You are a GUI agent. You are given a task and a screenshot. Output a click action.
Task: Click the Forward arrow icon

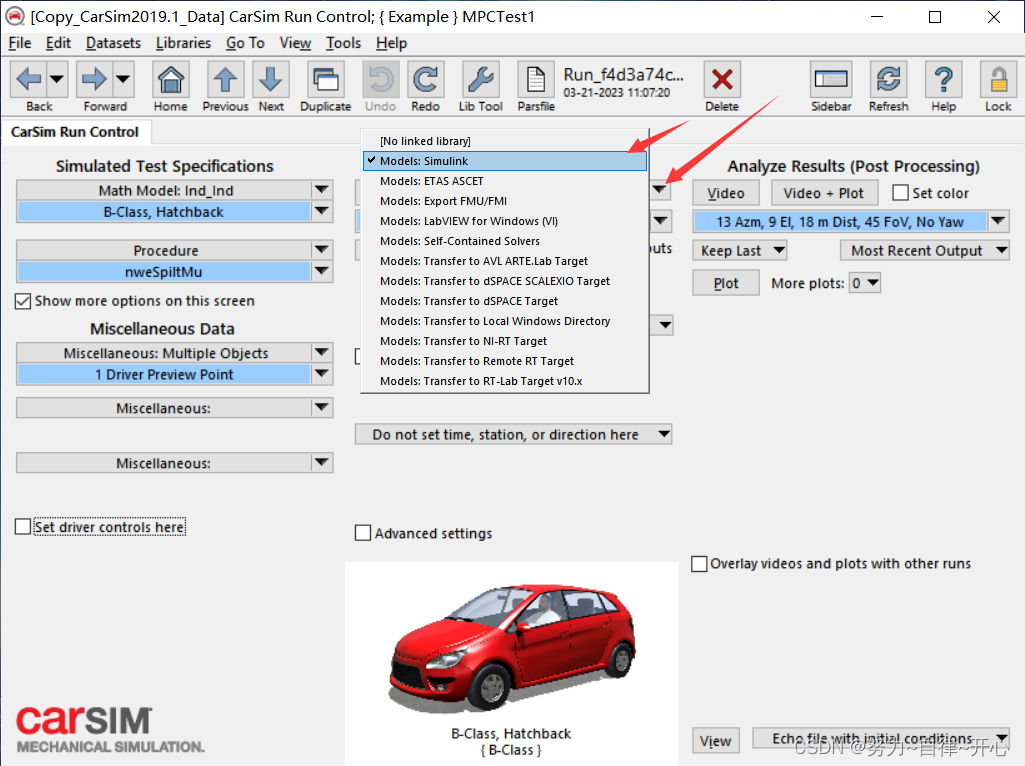tap(94, 80)
